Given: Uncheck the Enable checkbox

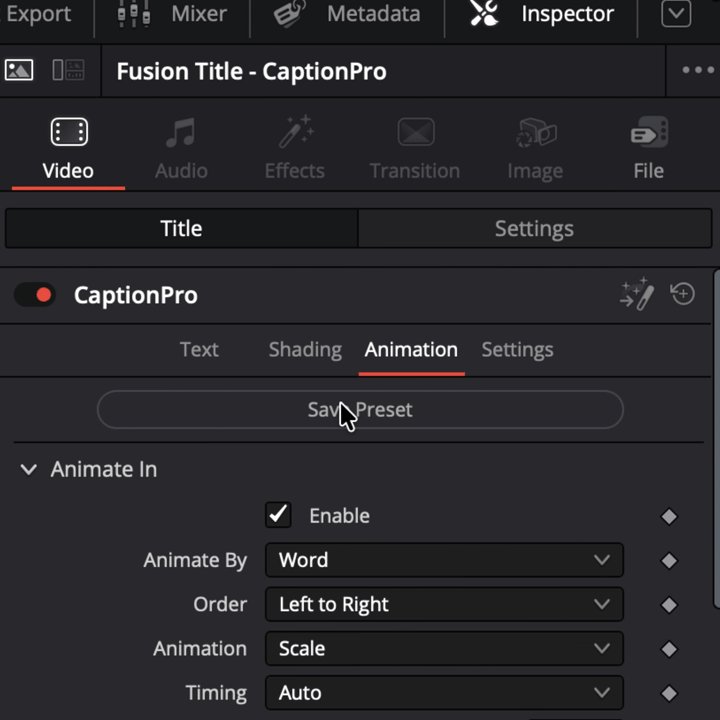Looking at the screenshot, I should 278,515.
